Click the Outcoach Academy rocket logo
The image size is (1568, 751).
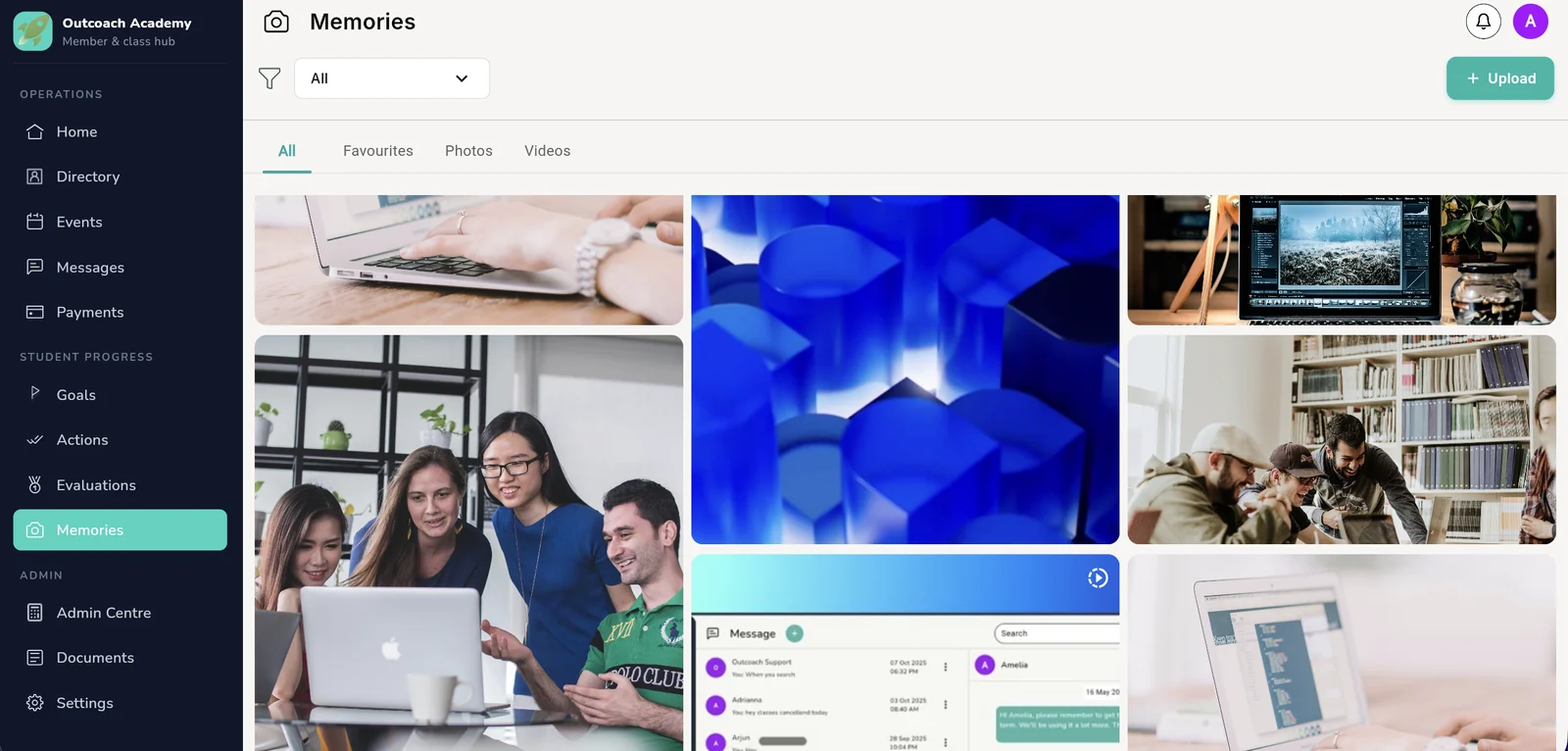tap(33, 31)
